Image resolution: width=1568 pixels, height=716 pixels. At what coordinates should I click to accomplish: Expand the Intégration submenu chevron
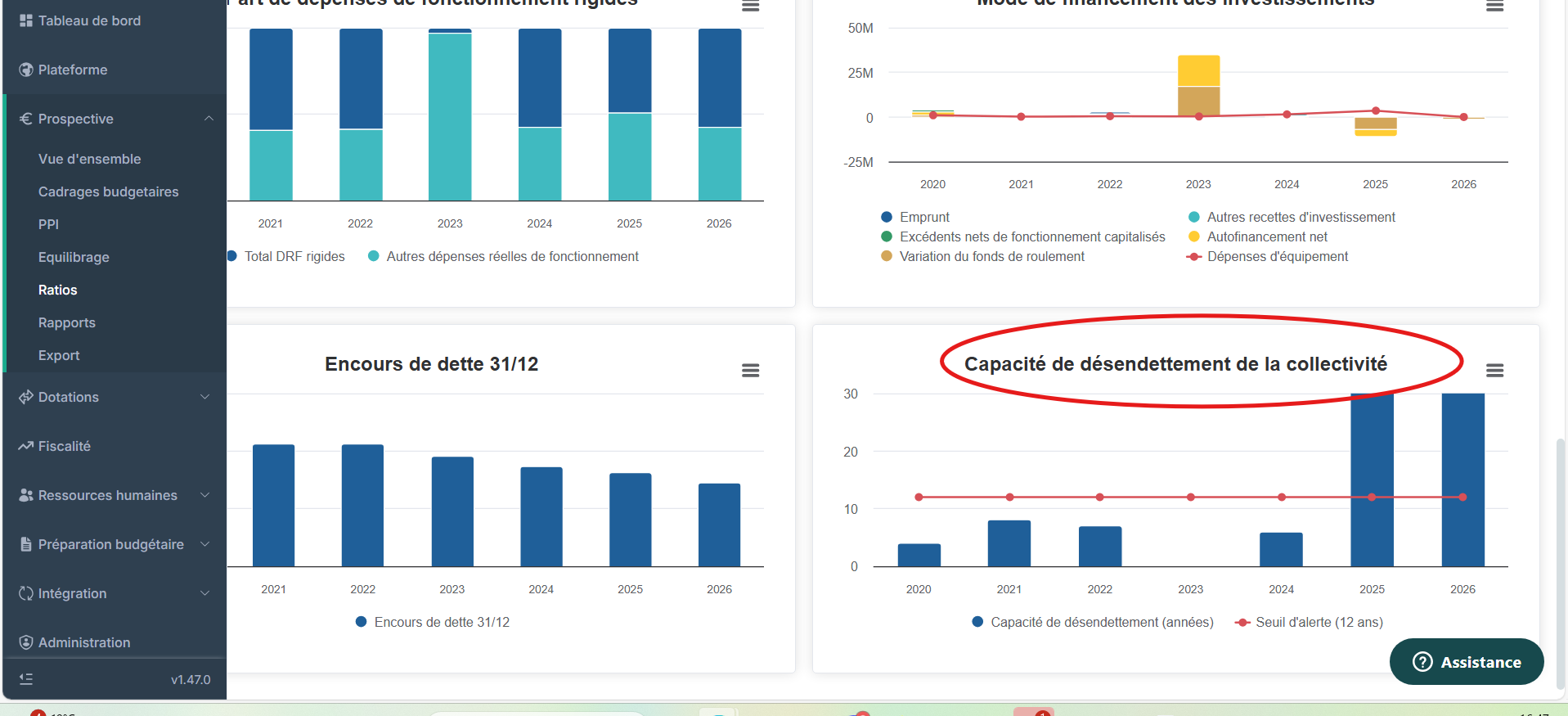(x=204, y=593)
